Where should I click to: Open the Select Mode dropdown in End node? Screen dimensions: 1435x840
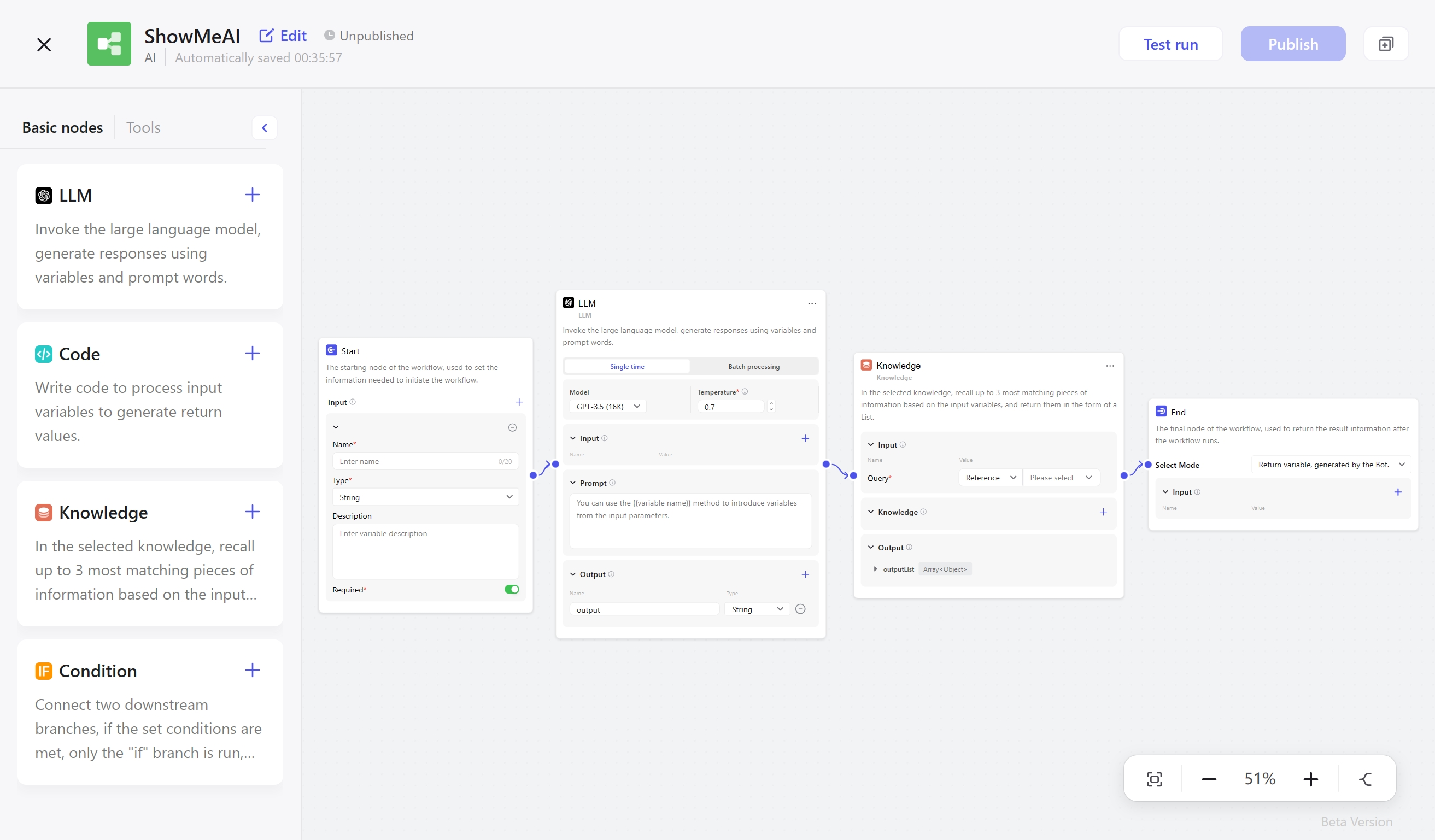coord(1330,465)
